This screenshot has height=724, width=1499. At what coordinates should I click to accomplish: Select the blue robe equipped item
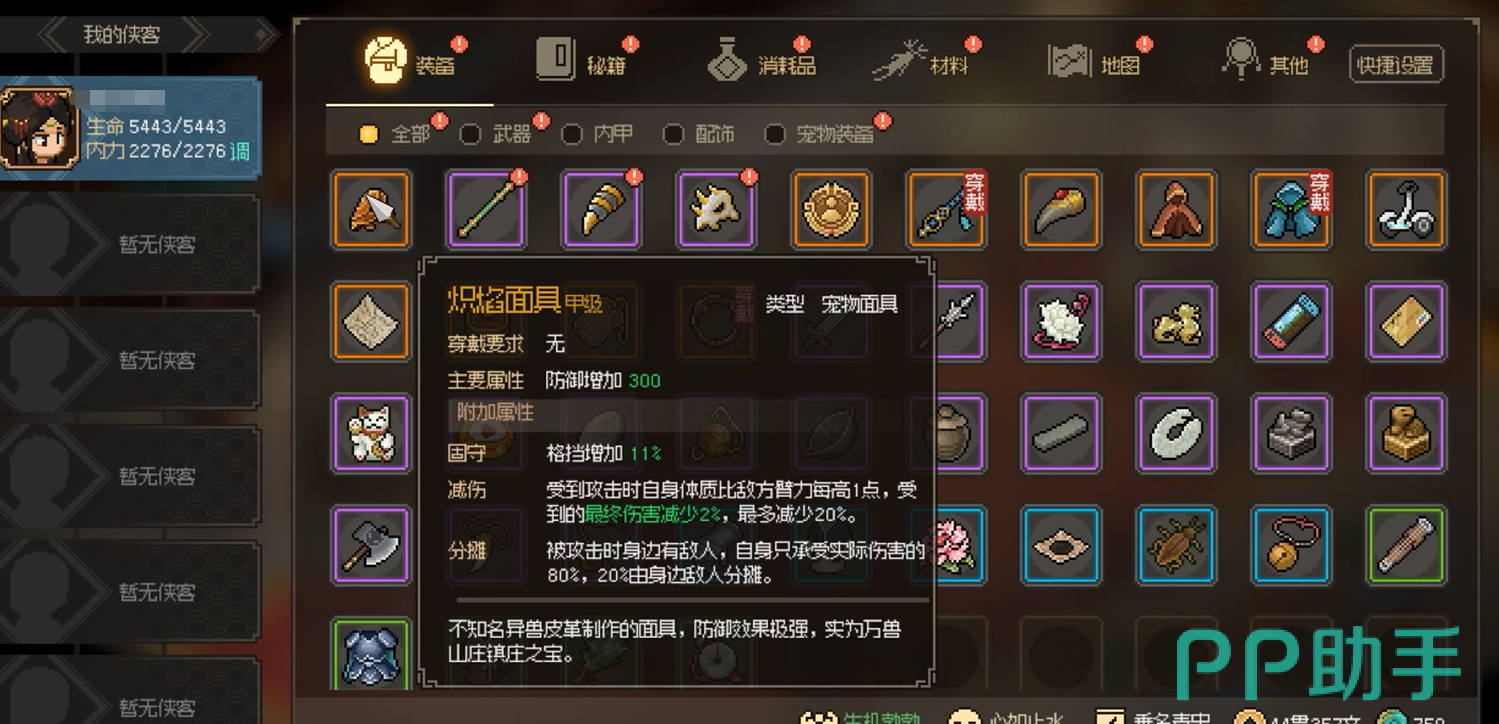click(x=1290, y=210)
